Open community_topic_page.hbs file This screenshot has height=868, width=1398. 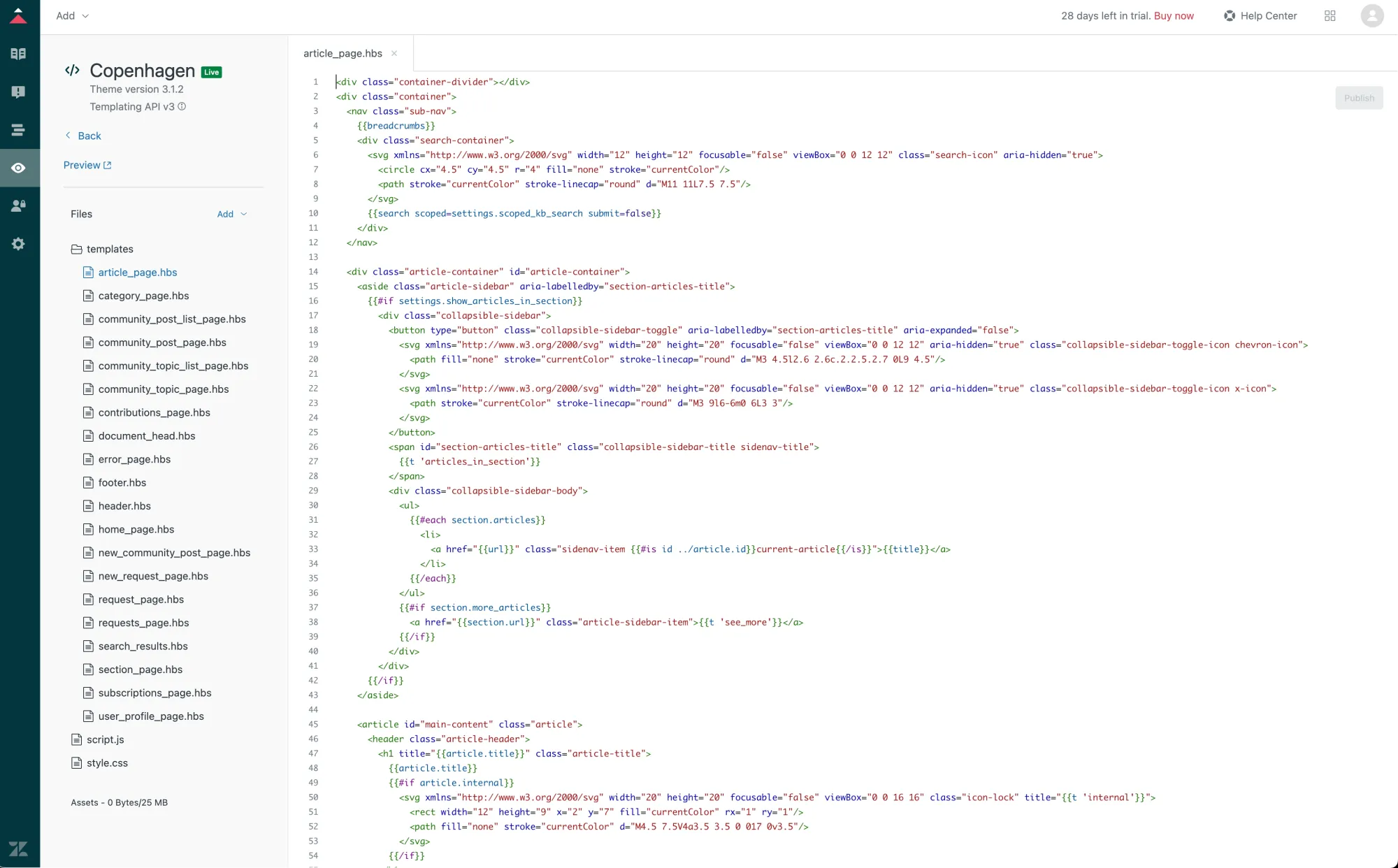tap(156, 389)
